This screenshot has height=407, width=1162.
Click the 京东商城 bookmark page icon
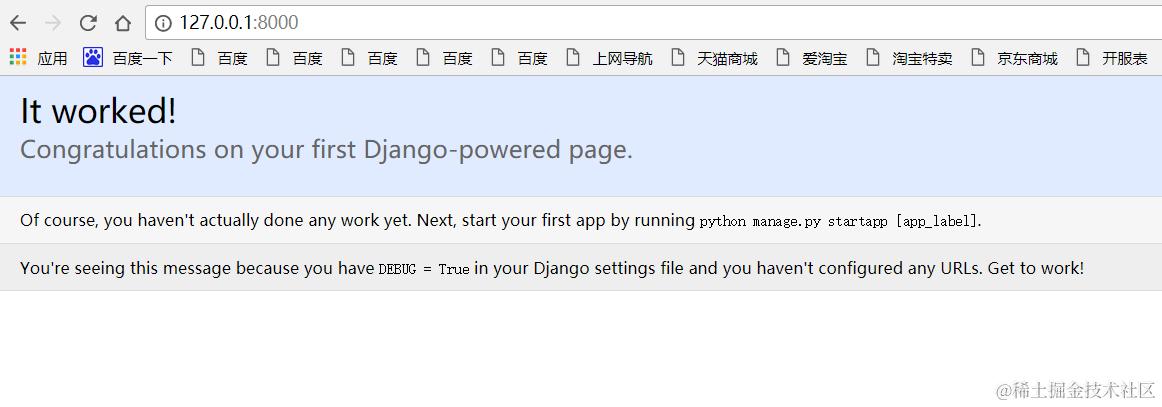pos(978,57)
